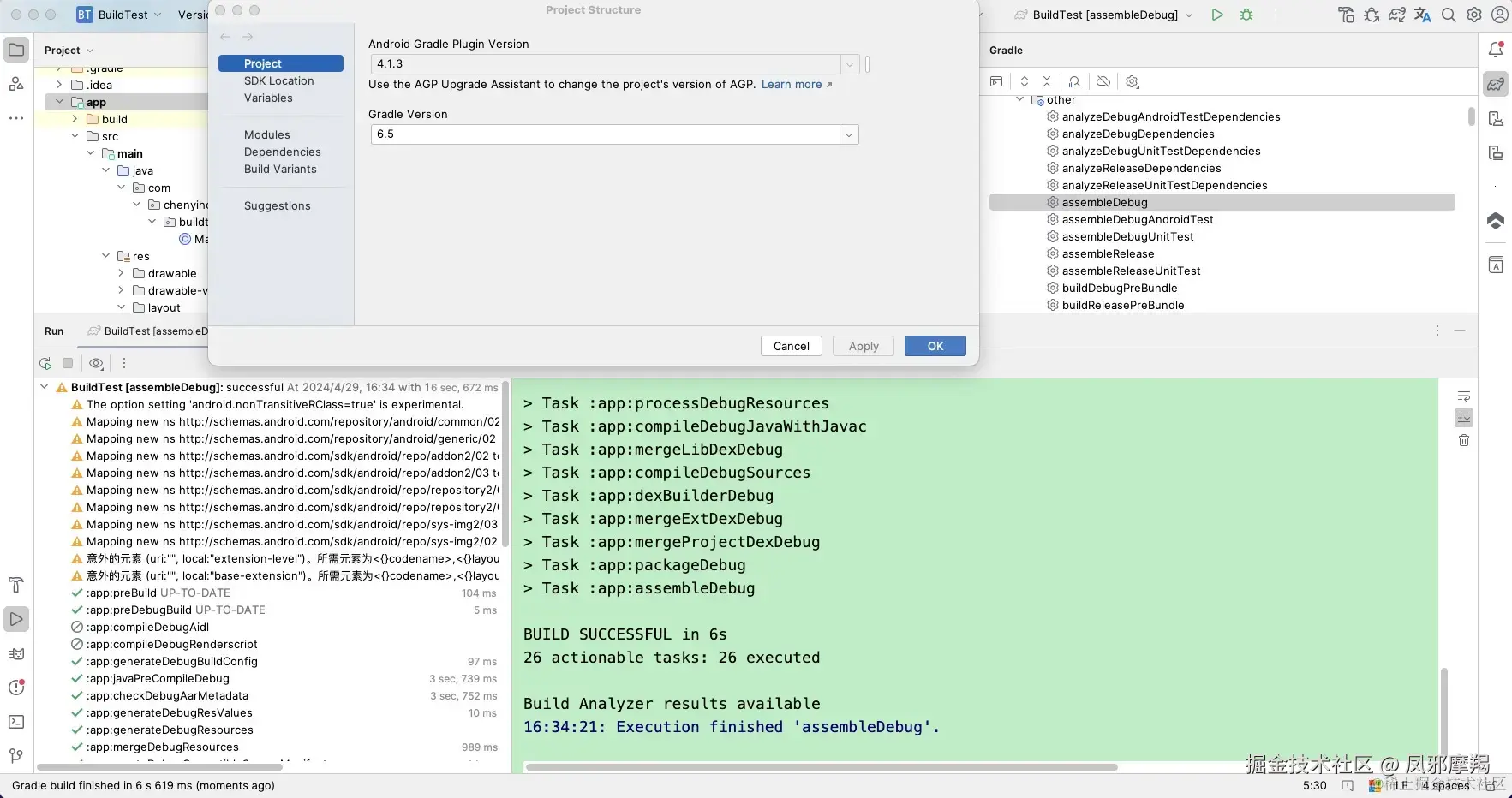Click the stop button in Run toolbar
This screenshot has width=1512, height=798.
[x=68, y=363]
